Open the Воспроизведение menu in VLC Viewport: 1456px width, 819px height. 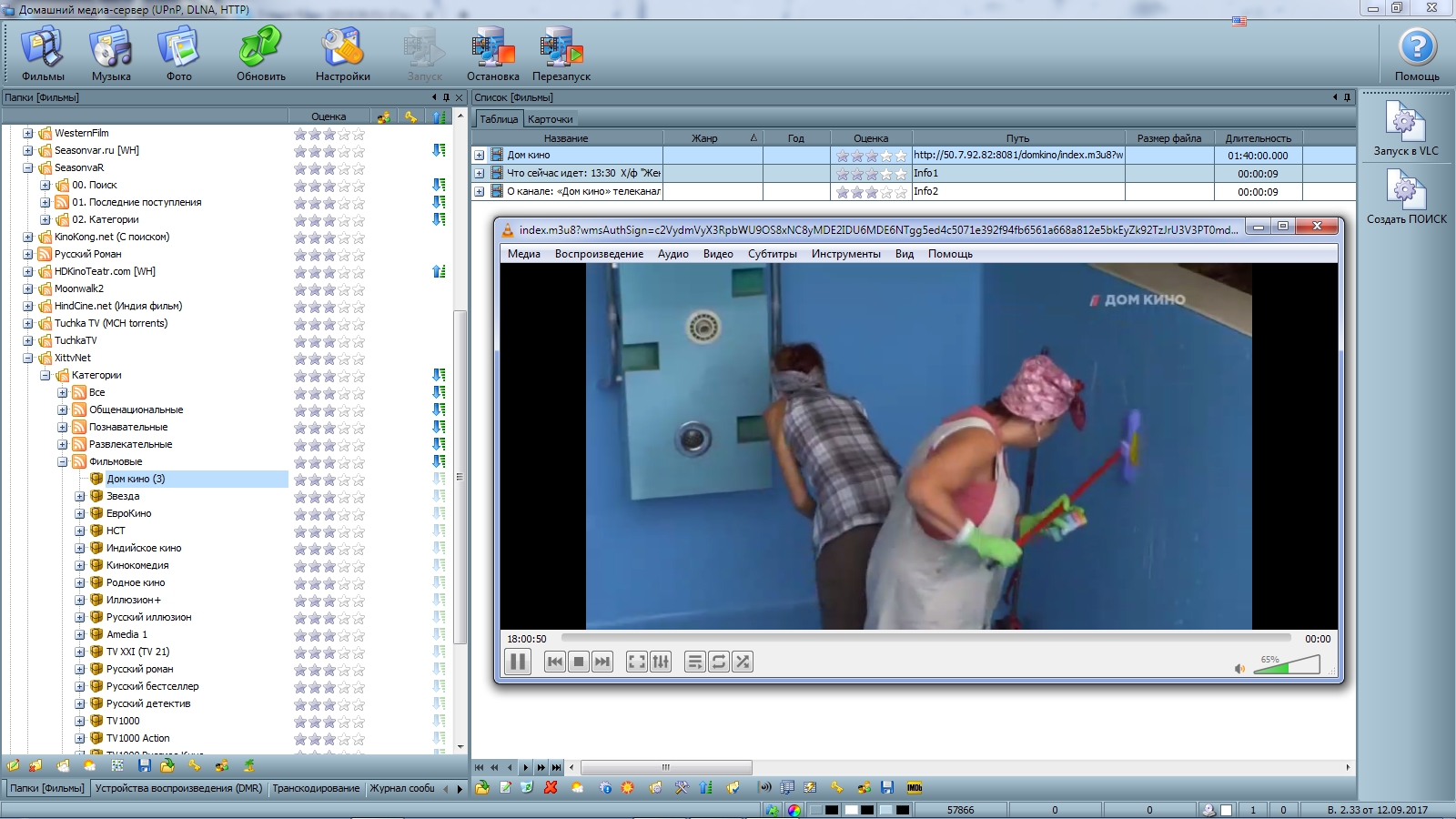click(x=599, y=254)
